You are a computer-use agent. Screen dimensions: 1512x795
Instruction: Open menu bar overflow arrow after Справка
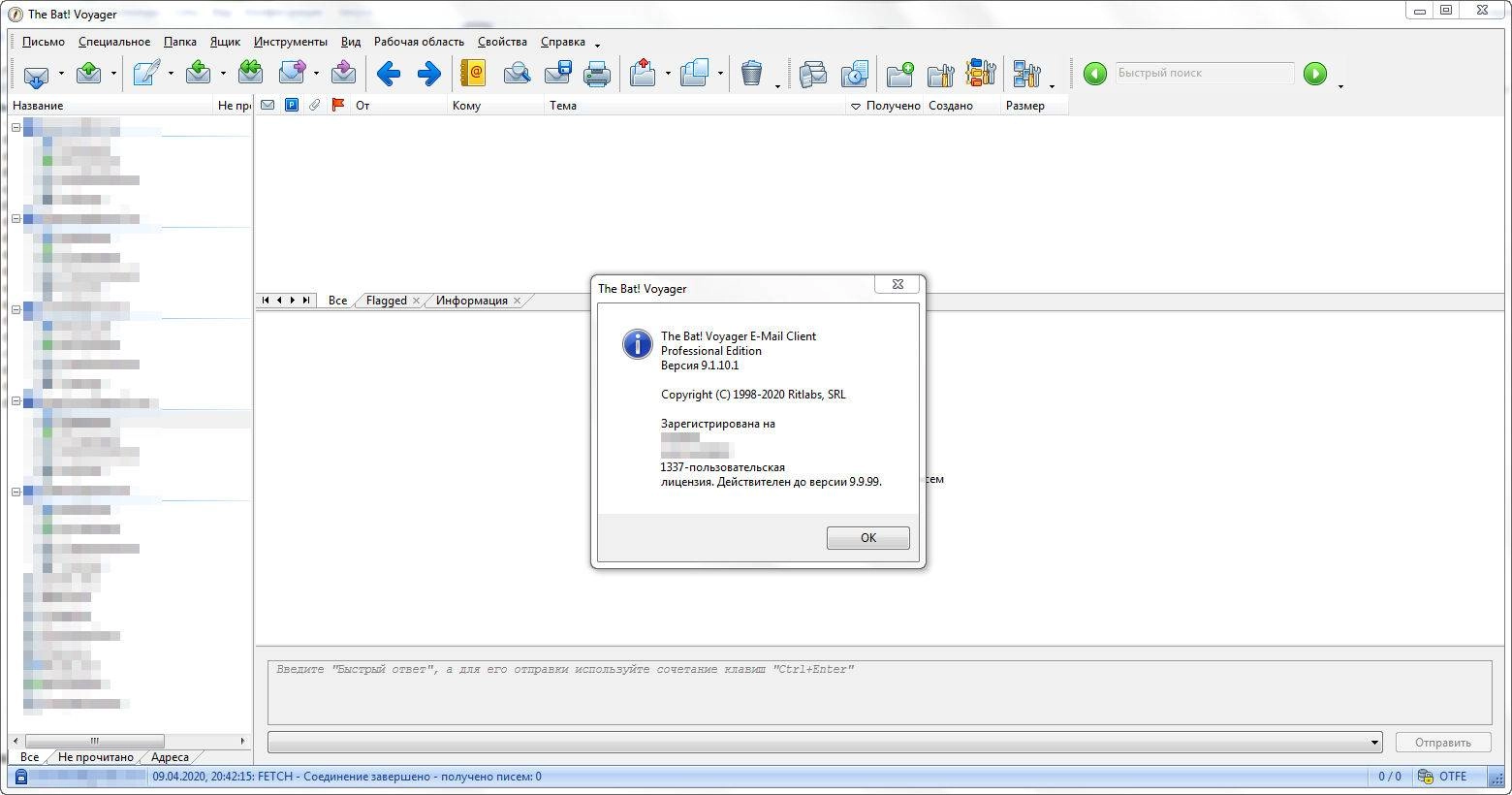click(x=597, y=46)
